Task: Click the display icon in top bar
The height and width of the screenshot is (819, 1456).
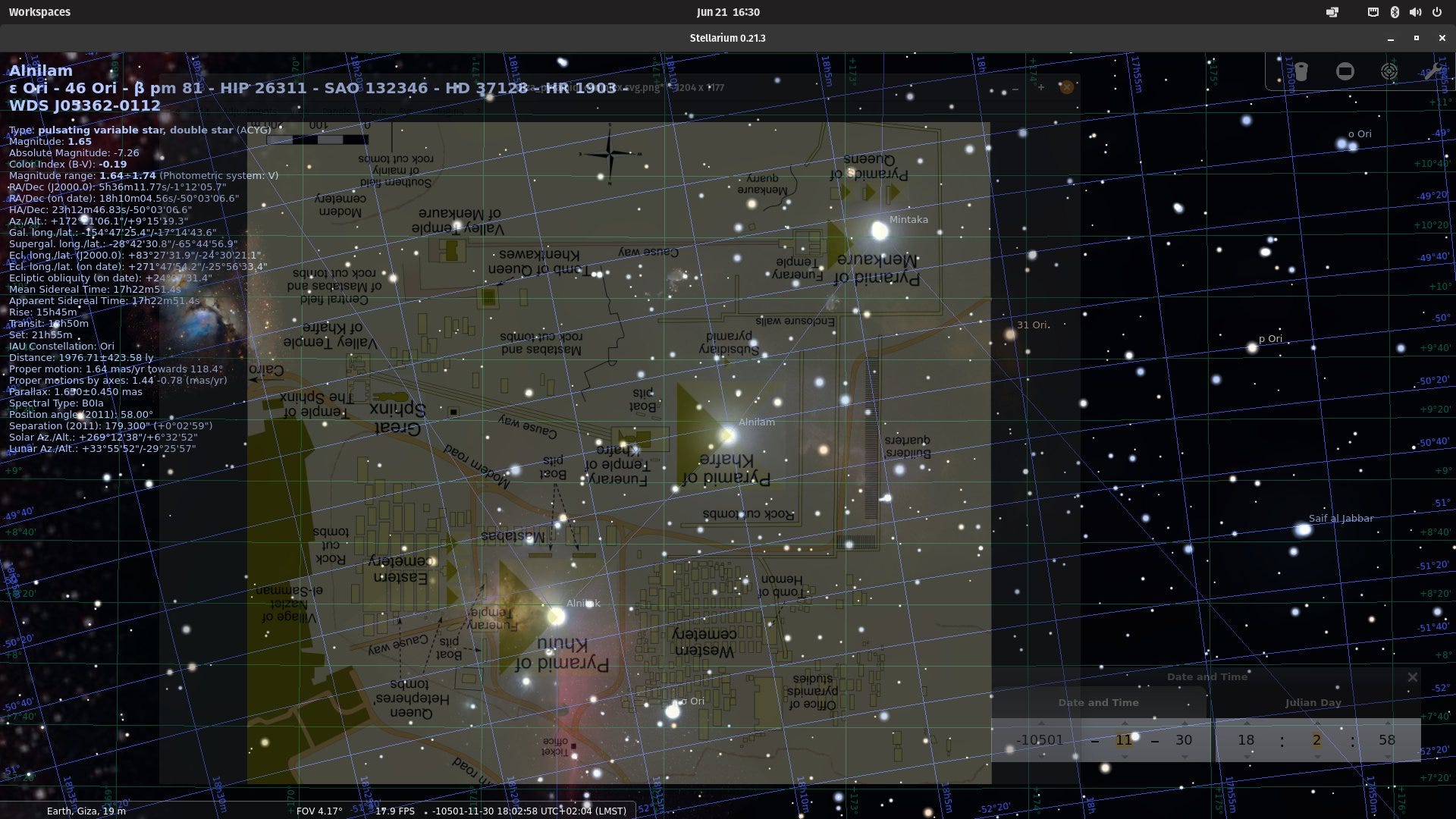Action: click(1332, 12)
